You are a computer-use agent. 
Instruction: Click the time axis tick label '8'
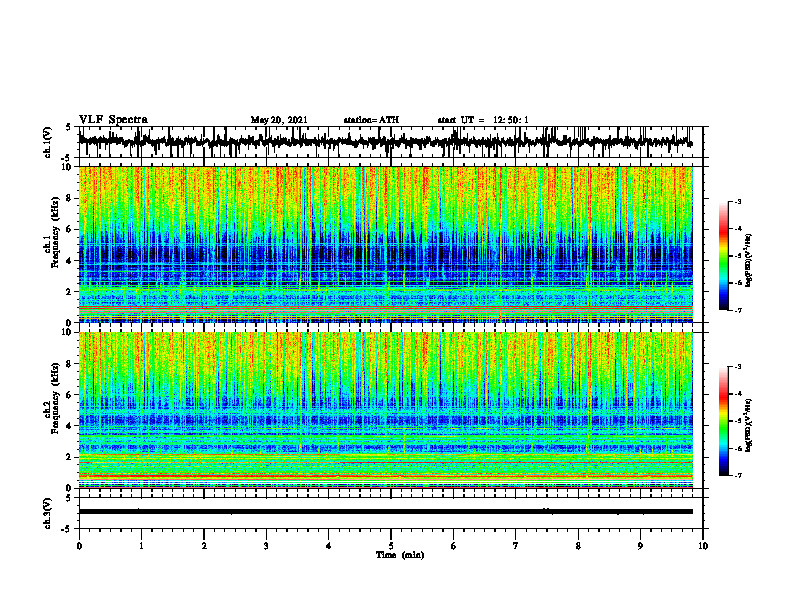(x=578, y=546)
